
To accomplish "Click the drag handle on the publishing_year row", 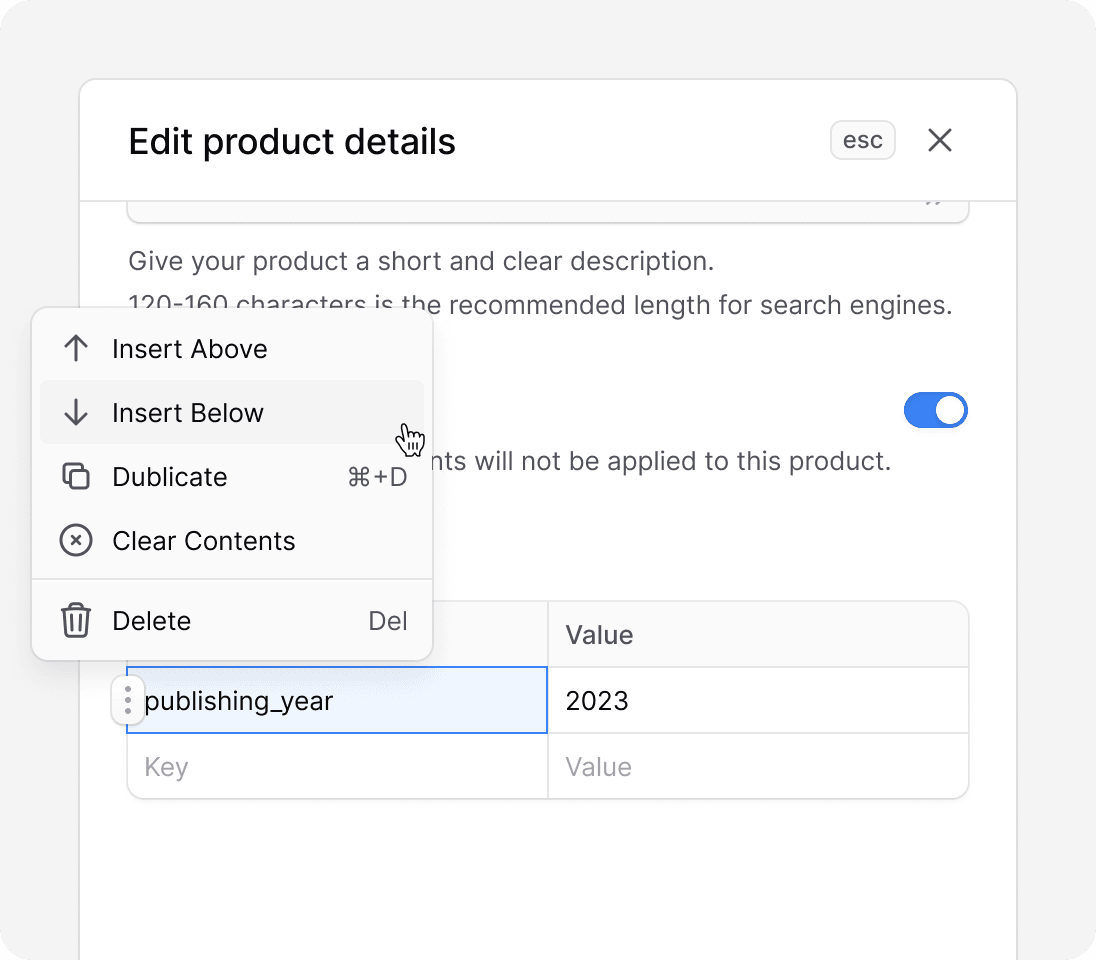I will pyautogui.click(x=127, y=701).
